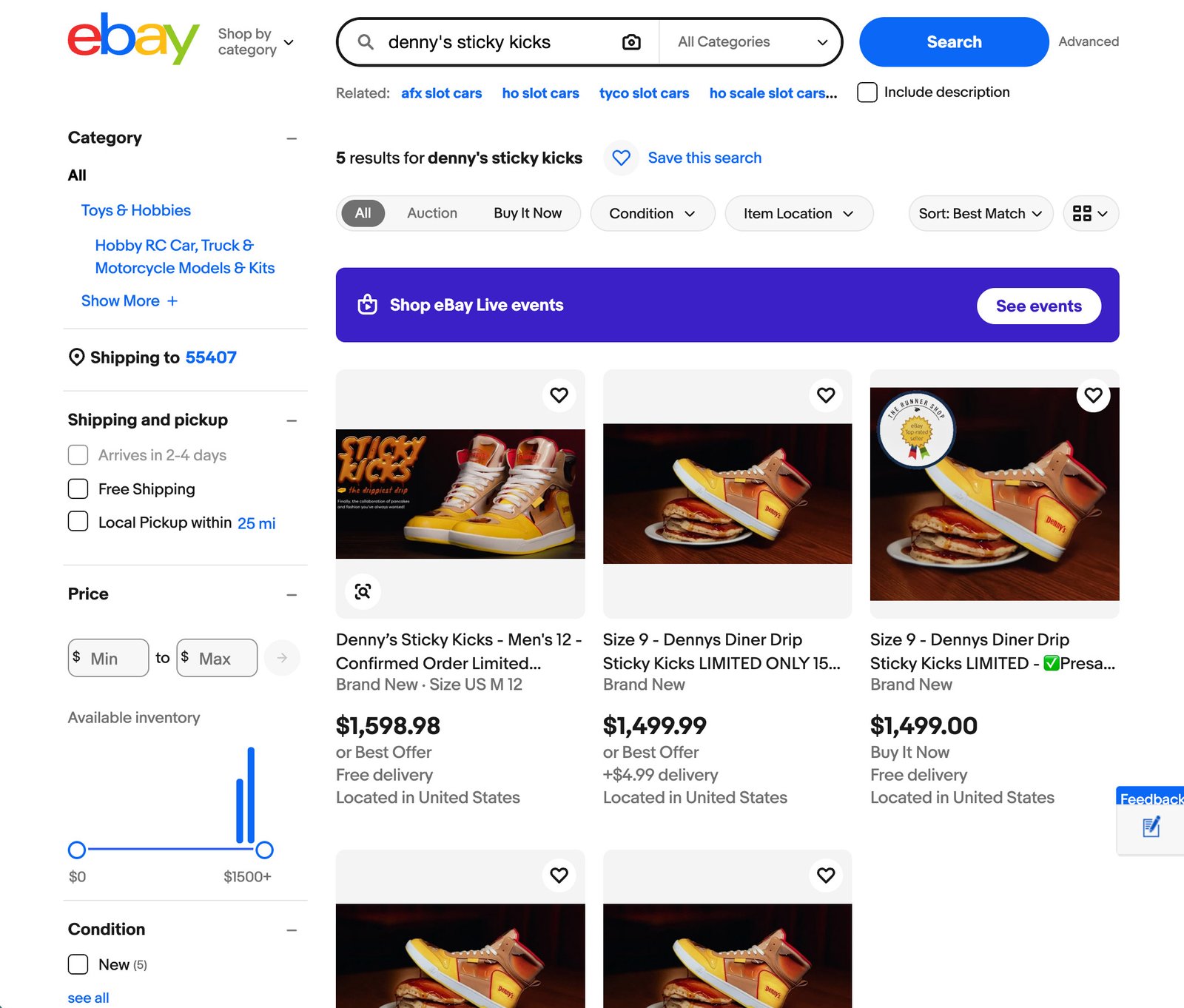Viewport: 1184px width, 1008px height.
Task: Open the heart icon to save this search
Action: pos(622,158)
